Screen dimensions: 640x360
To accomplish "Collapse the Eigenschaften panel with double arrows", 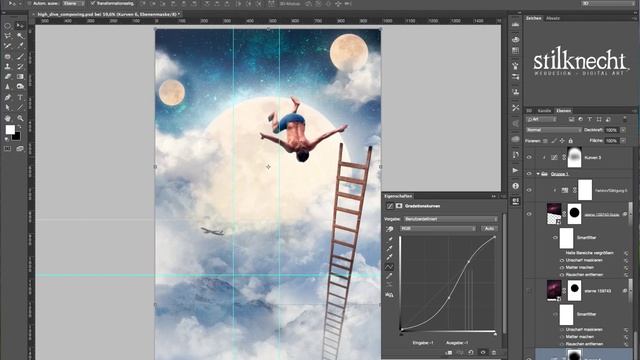I will 493,196.
